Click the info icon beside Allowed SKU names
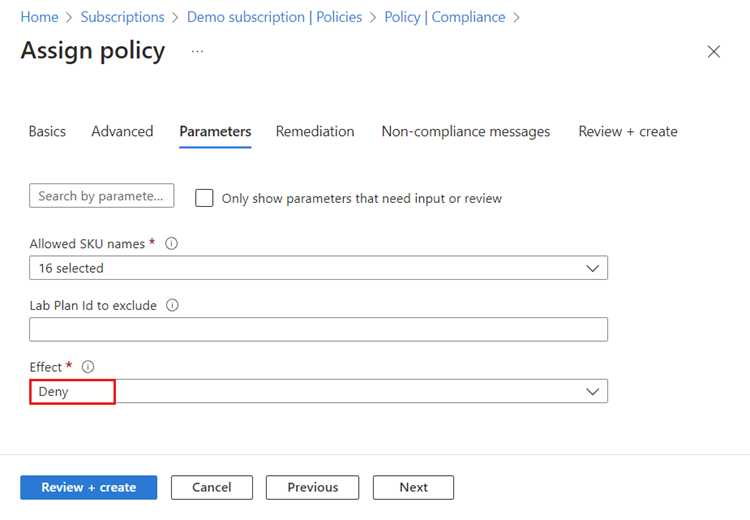The height and width of the screenshot is (520, 750). click(171, 243)
